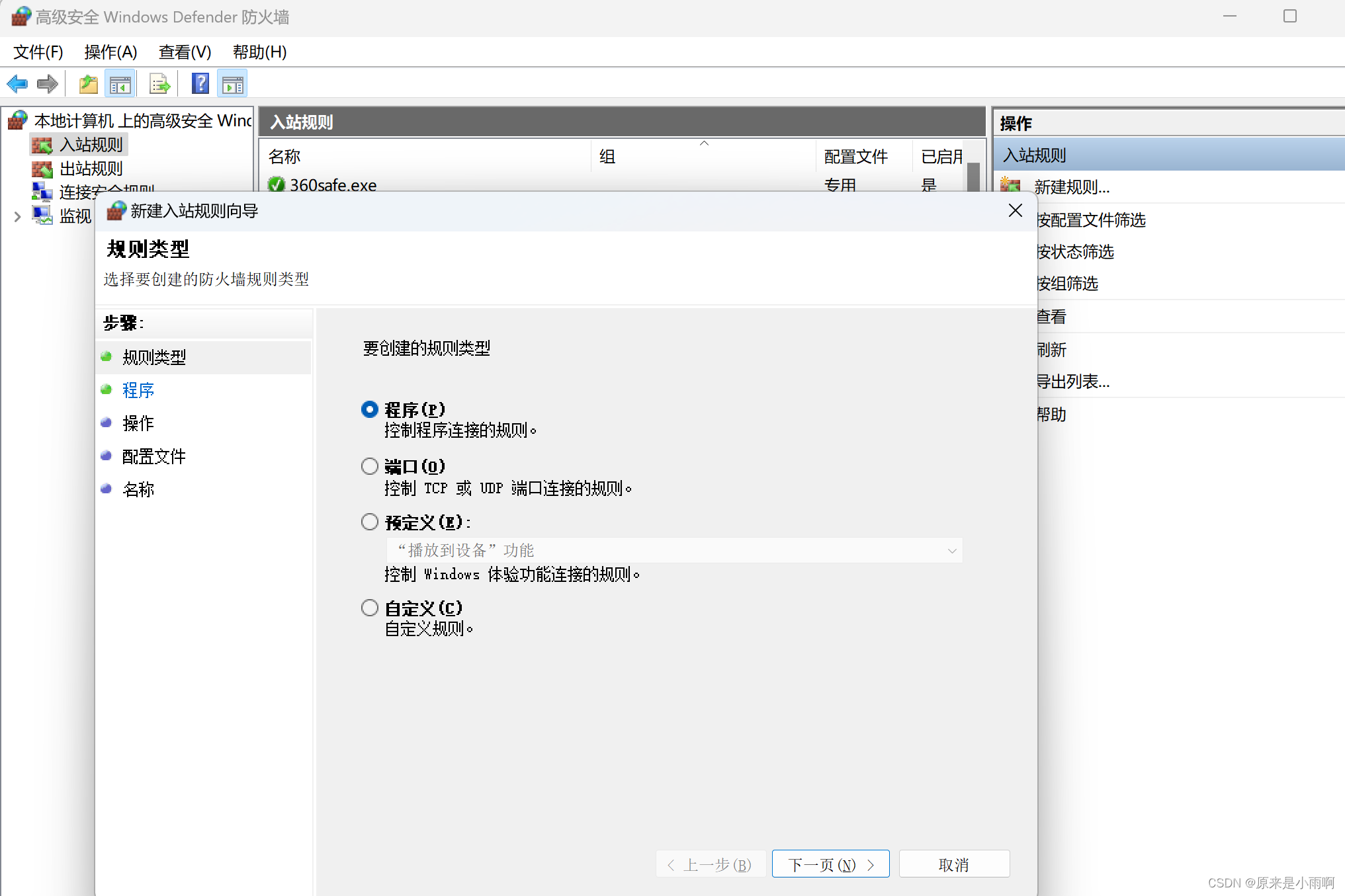Click the 取消 button in the wizard
The width and height of the screenshot is (1345, 896).
[954, 864]
